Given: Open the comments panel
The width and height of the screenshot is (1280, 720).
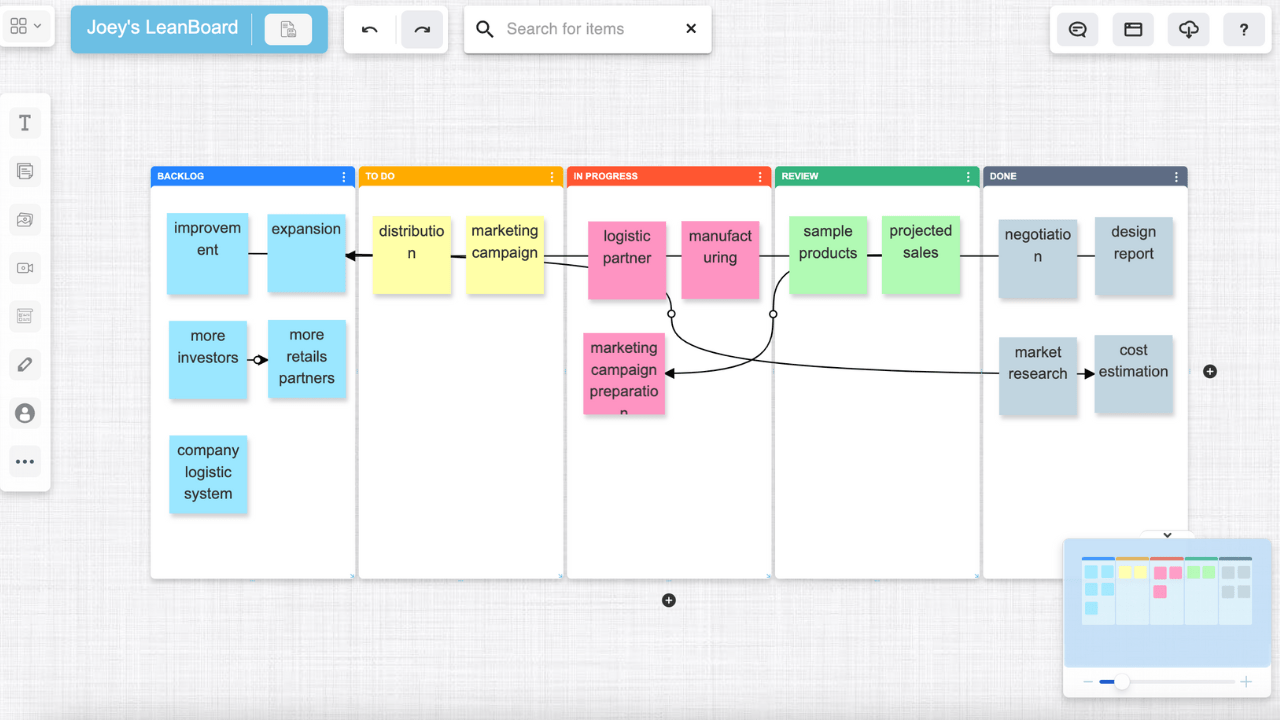Looking at the screenshot, I should click(x=1077, y=29).
